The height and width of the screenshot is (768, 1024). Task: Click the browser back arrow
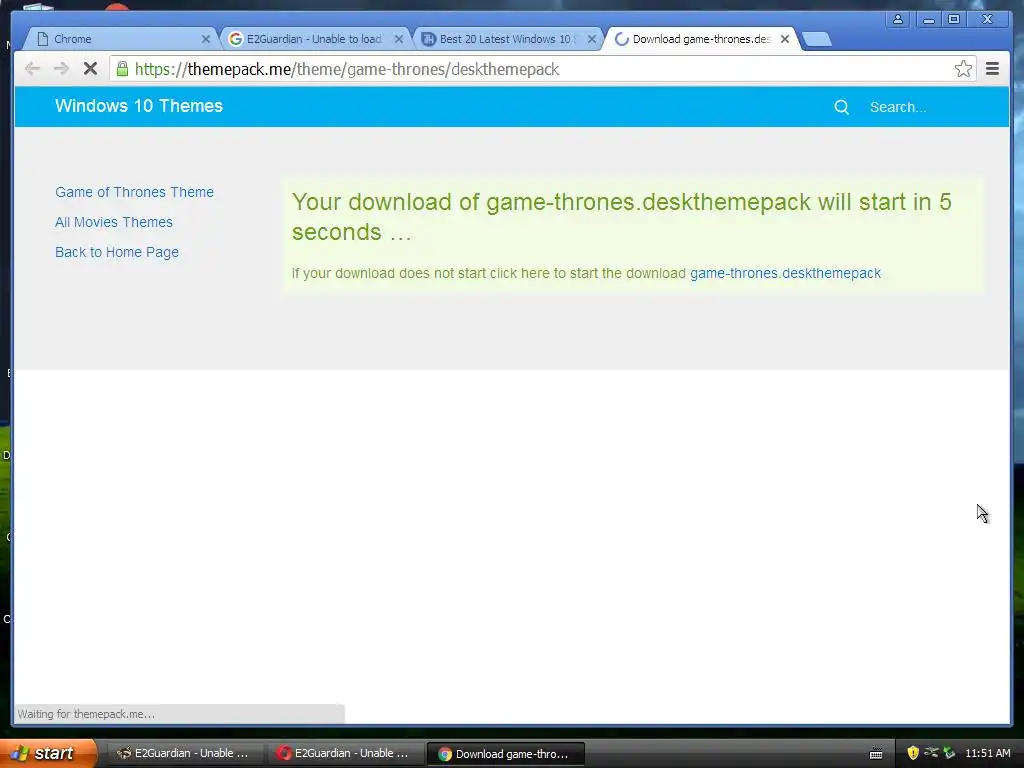coord(32,69)
